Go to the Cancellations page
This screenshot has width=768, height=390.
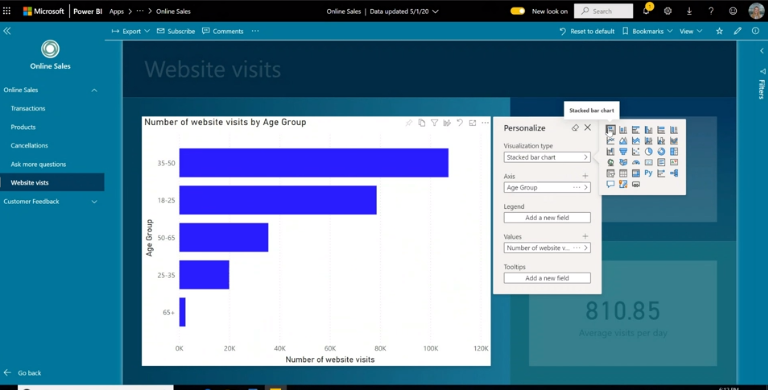[x=29, y=146]
